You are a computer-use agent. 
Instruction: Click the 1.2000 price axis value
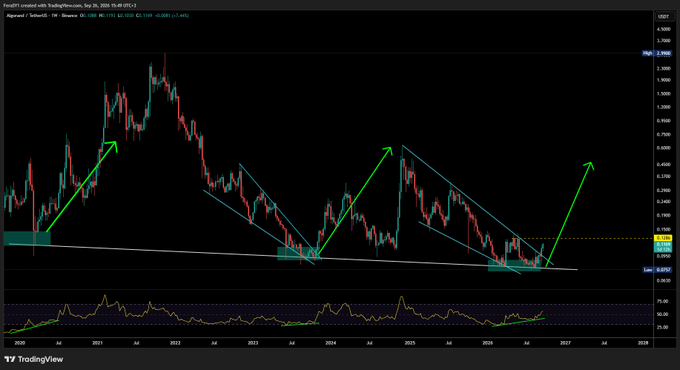click(664, 107)
